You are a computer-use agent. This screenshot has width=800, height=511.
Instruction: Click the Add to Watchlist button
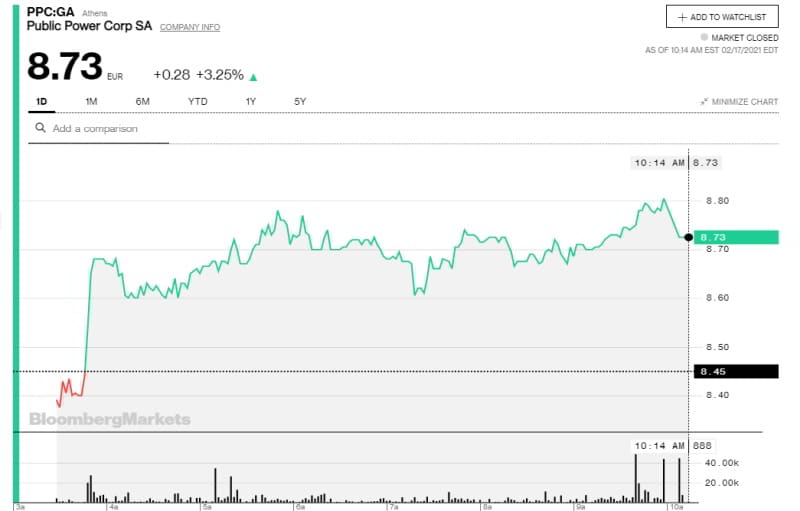coord(722,17)
